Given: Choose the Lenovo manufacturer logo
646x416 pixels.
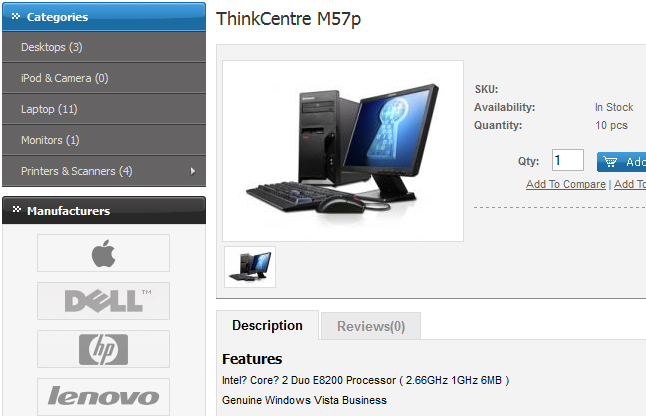Looking at the screenshot, I should [103, 396].
